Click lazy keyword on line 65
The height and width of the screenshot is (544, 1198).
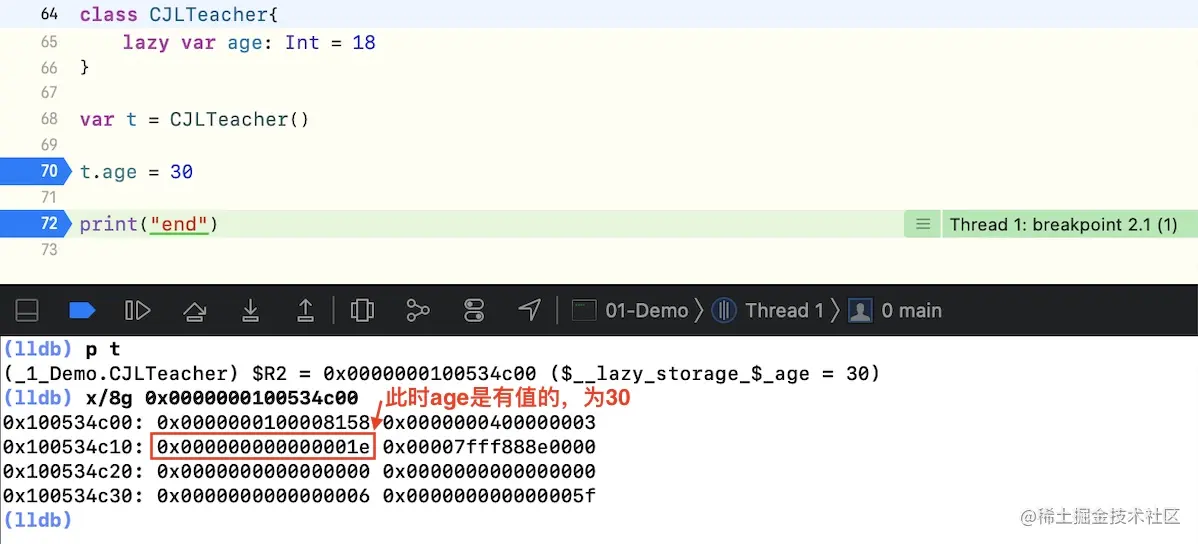tap(146, 43)
